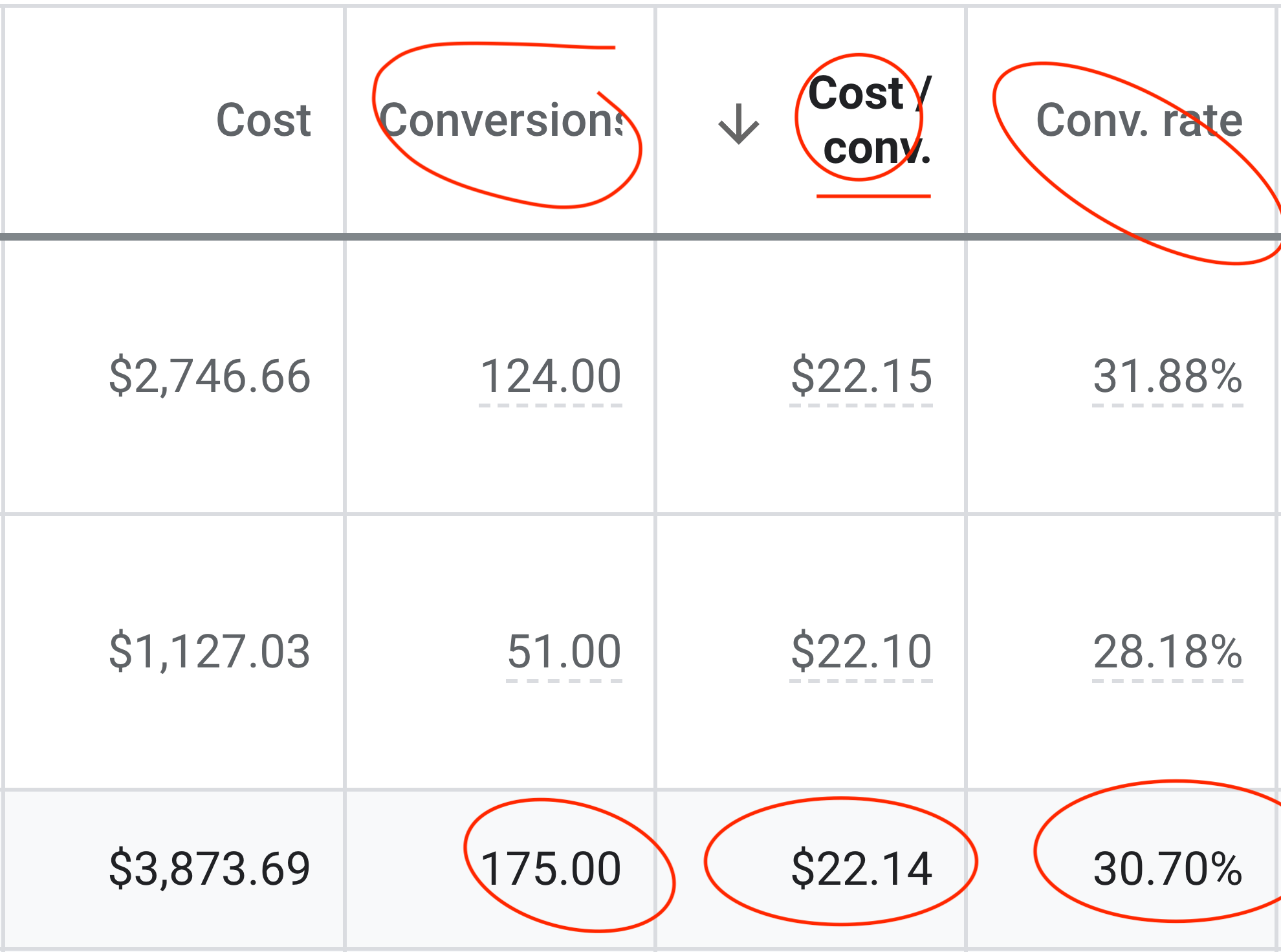Open the 124.00 conversions value
This screenshot has height=952, width=1281.
click(551, 376)
